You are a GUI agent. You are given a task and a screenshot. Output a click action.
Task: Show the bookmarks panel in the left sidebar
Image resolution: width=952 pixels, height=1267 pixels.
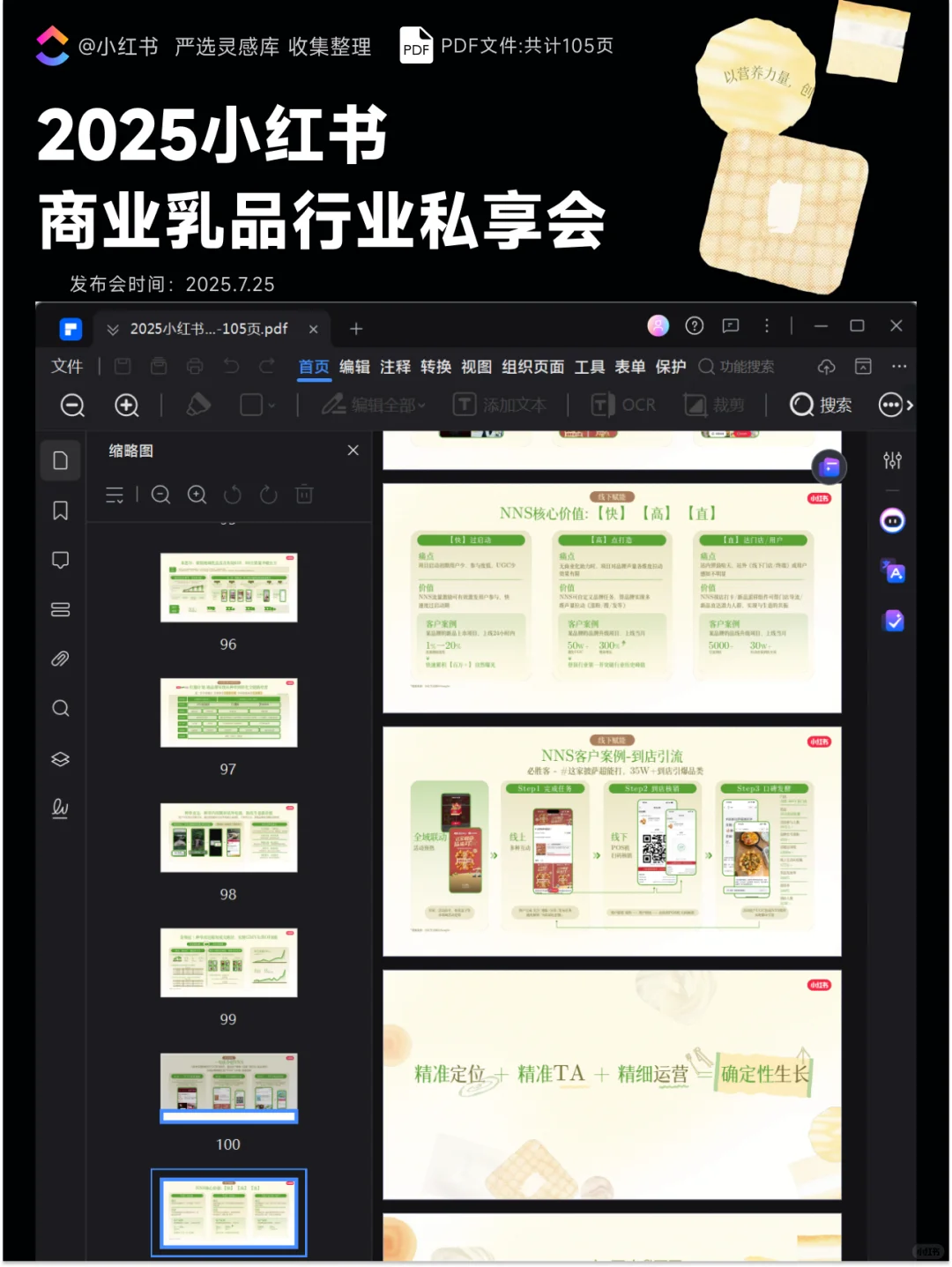(x=60, y=511)
